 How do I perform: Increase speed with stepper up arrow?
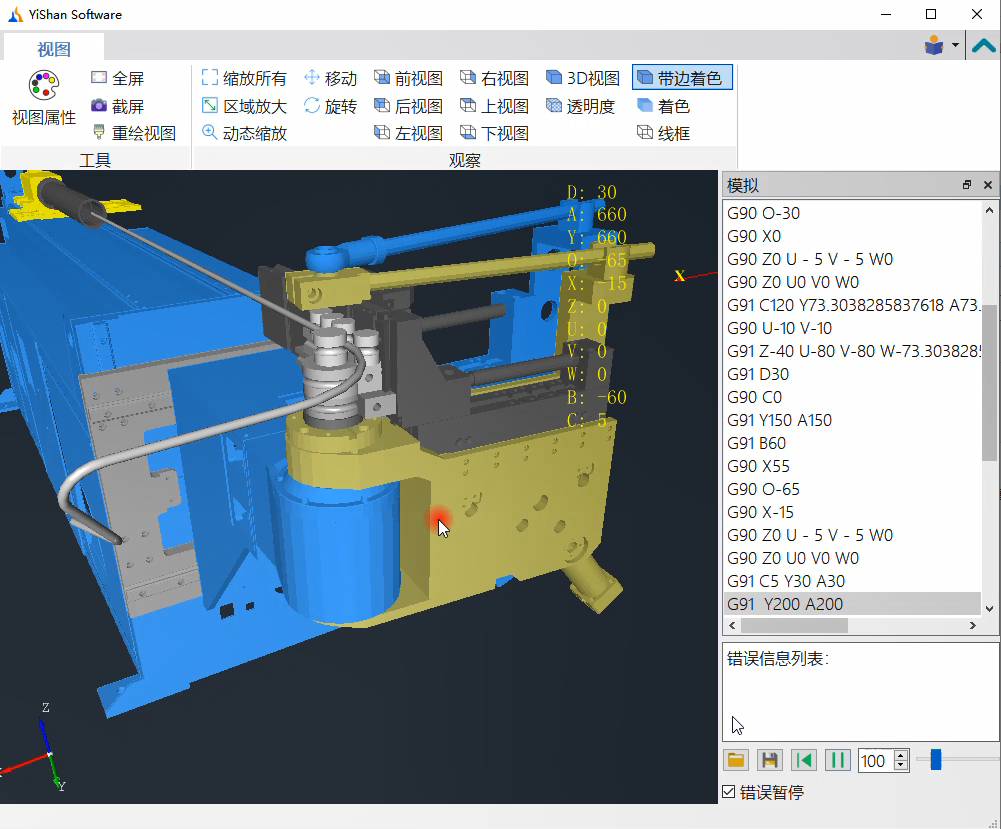pyautogui.click(x=901, y=755)
